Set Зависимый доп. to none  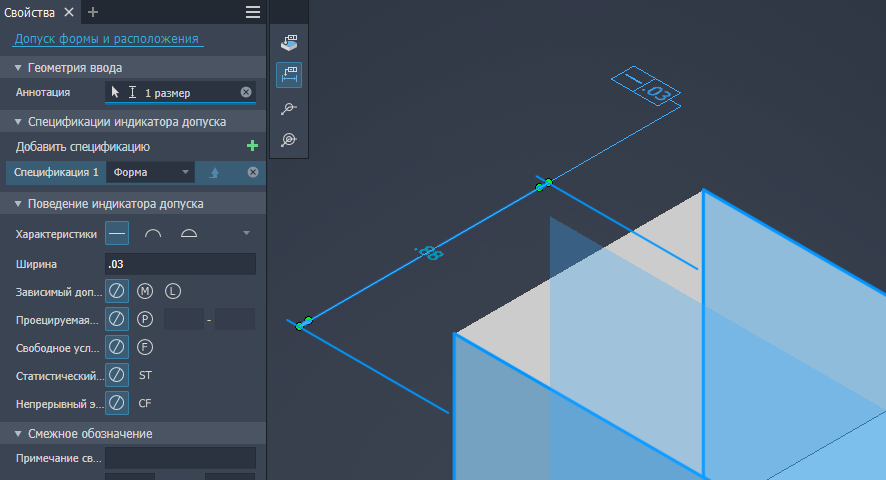click(117, 291)
